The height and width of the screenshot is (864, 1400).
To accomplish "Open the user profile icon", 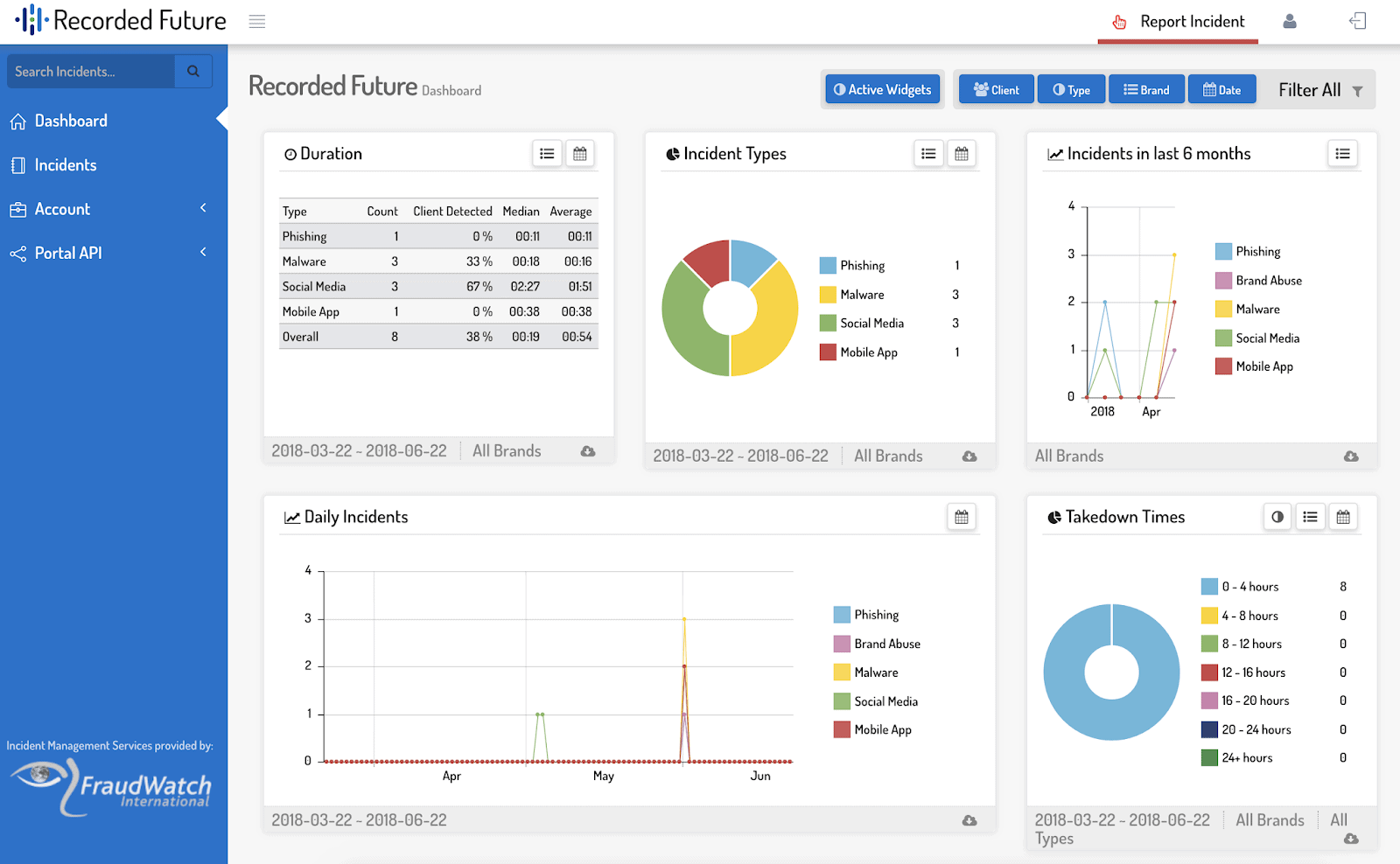I will click(x=1289, y=22).
